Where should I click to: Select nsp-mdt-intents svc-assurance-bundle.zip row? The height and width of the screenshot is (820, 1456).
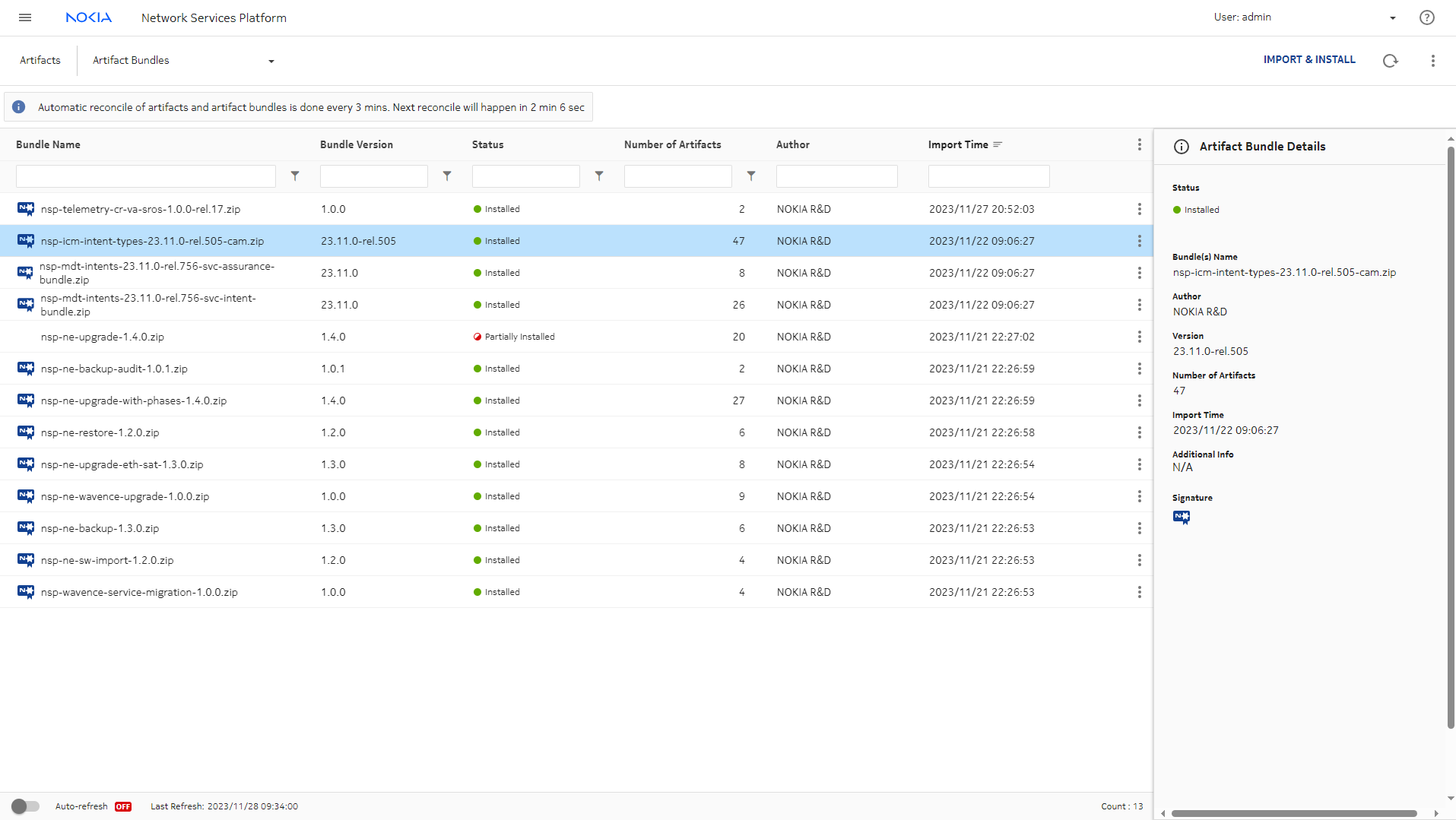576,273
